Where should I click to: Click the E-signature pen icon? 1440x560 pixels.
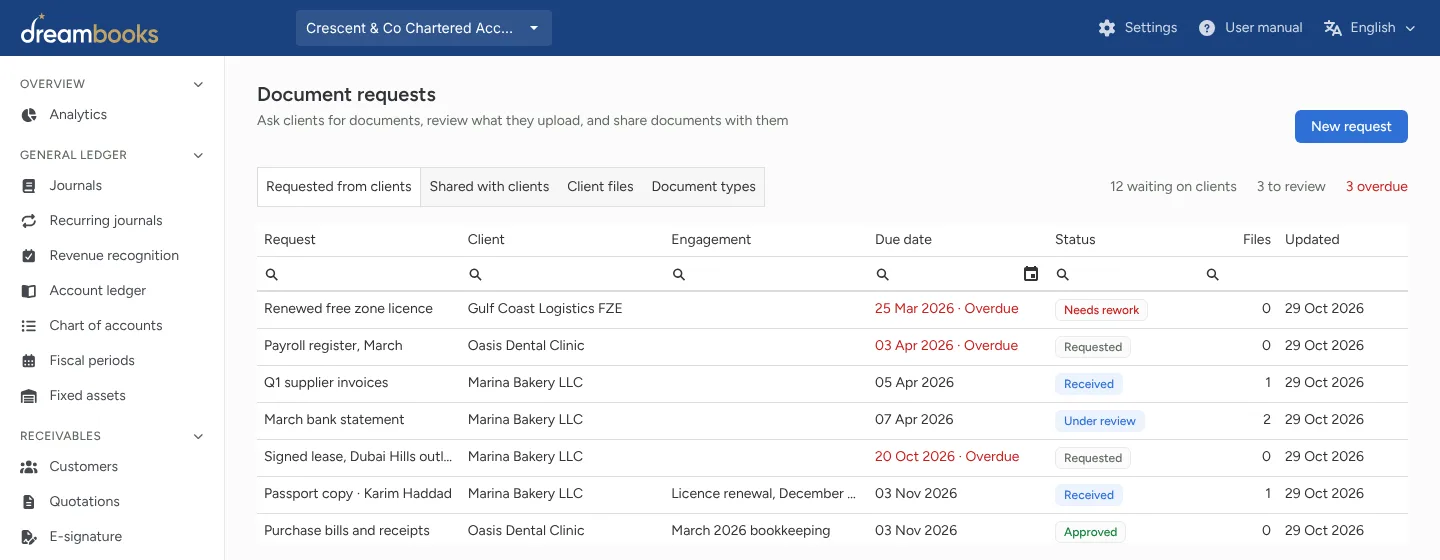[29, 537]
